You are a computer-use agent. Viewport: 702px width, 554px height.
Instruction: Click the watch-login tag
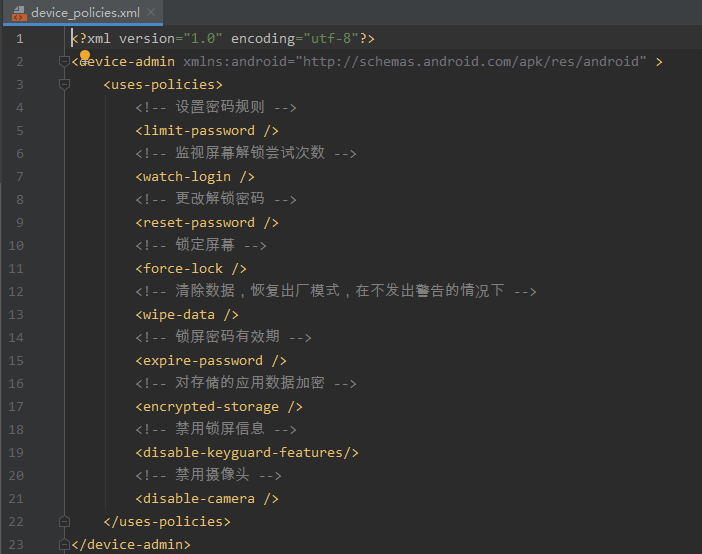click(x=195, y=177)
